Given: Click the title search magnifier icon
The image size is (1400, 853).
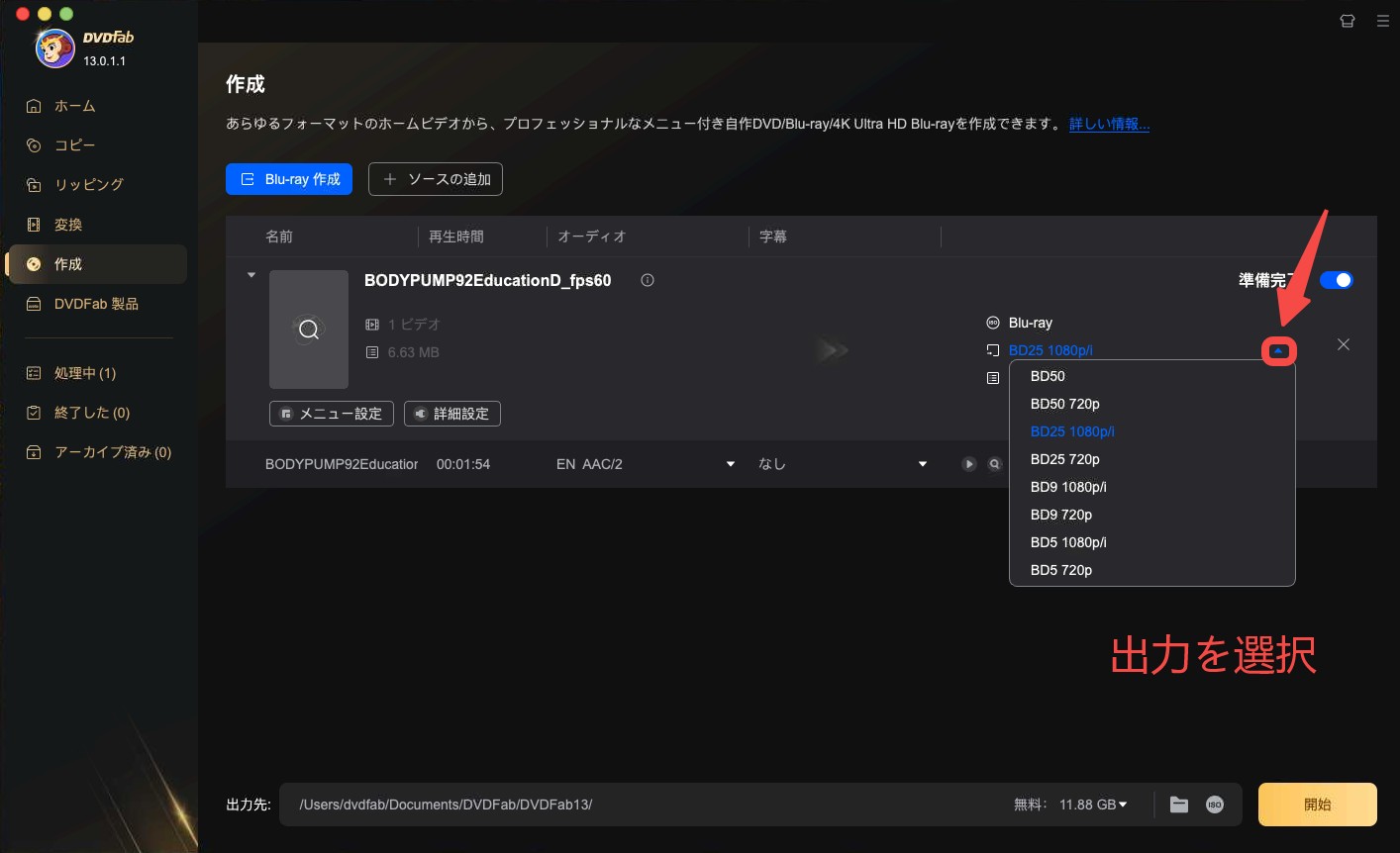Looking at the screenshot, I should pyautogui.click(x=994, y=464).
